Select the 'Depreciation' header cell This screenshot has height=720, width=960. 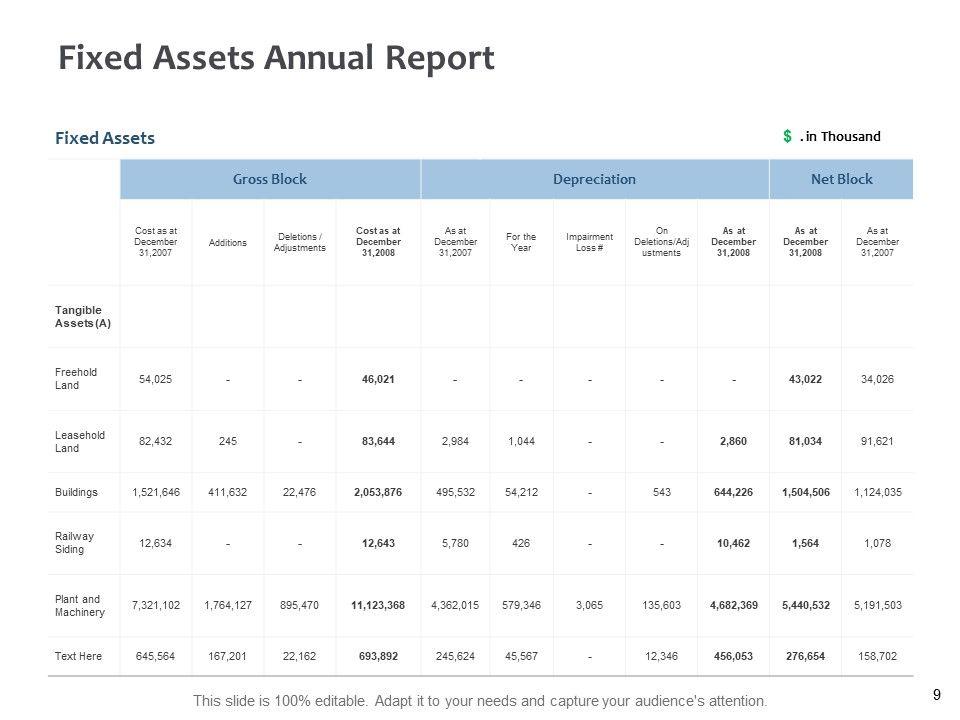pyautogui.click(x=594, y=179)
